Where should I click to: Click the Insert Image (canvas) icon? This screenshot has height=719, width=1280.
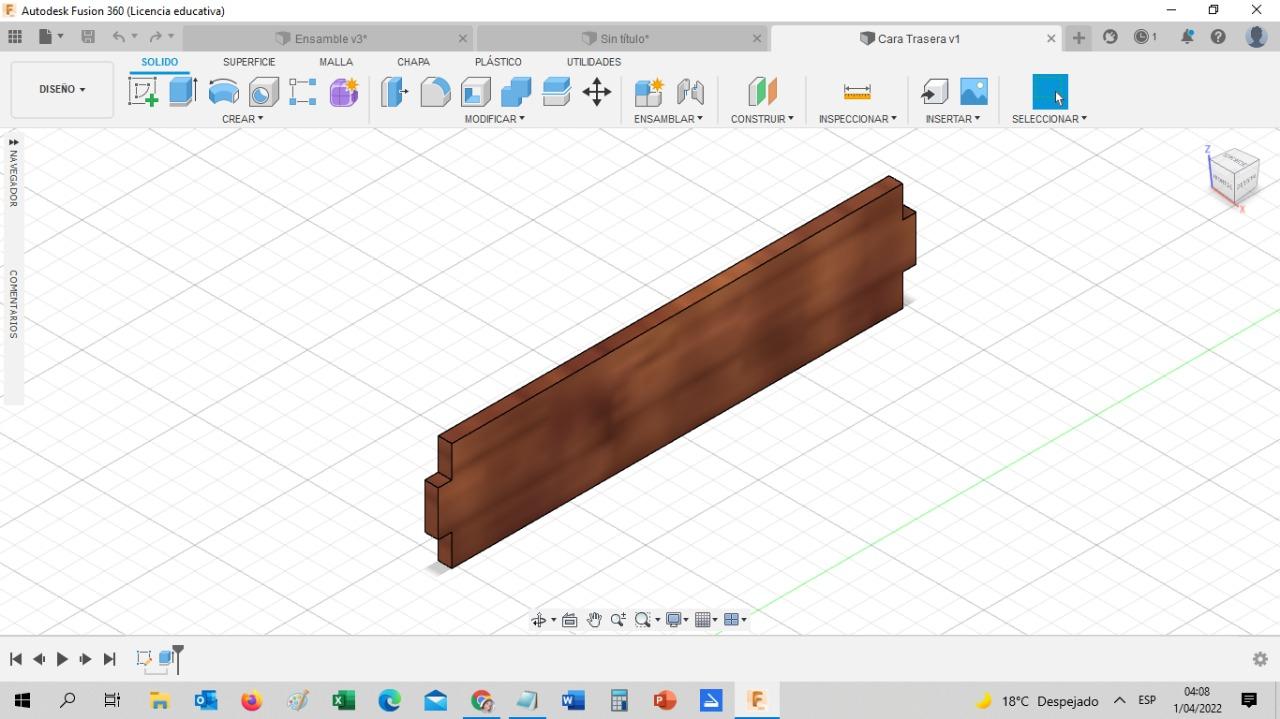(x=973, y=92)
